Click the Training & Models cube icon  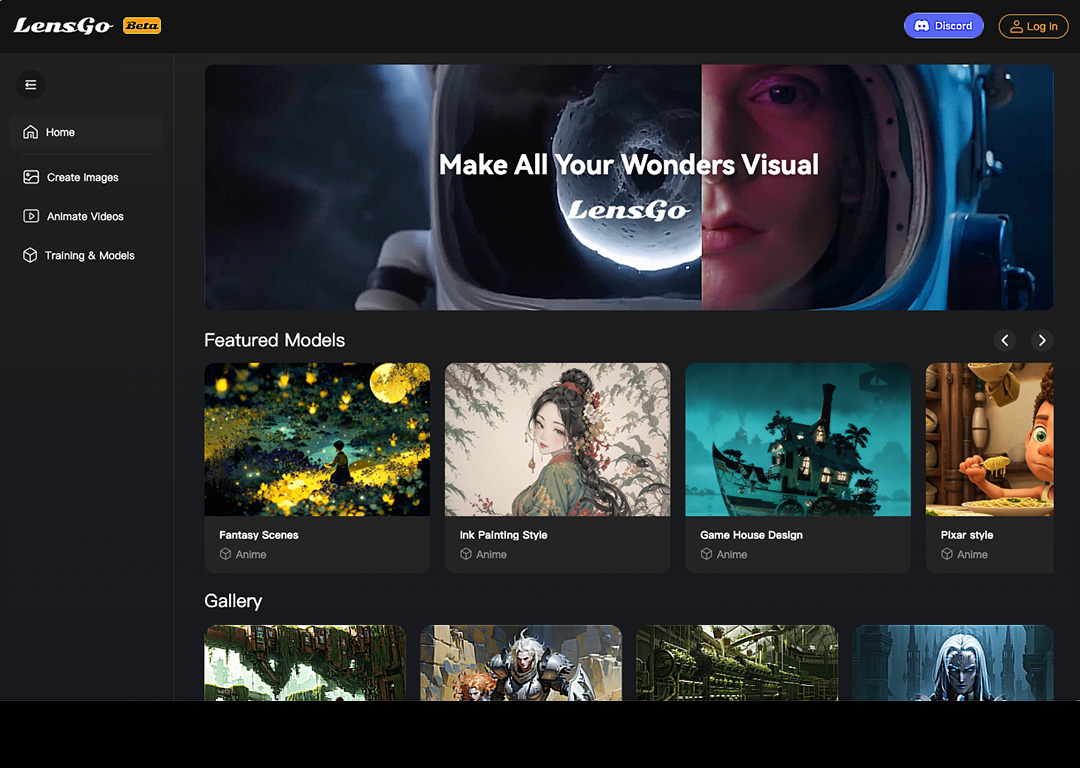coord(30,256)
